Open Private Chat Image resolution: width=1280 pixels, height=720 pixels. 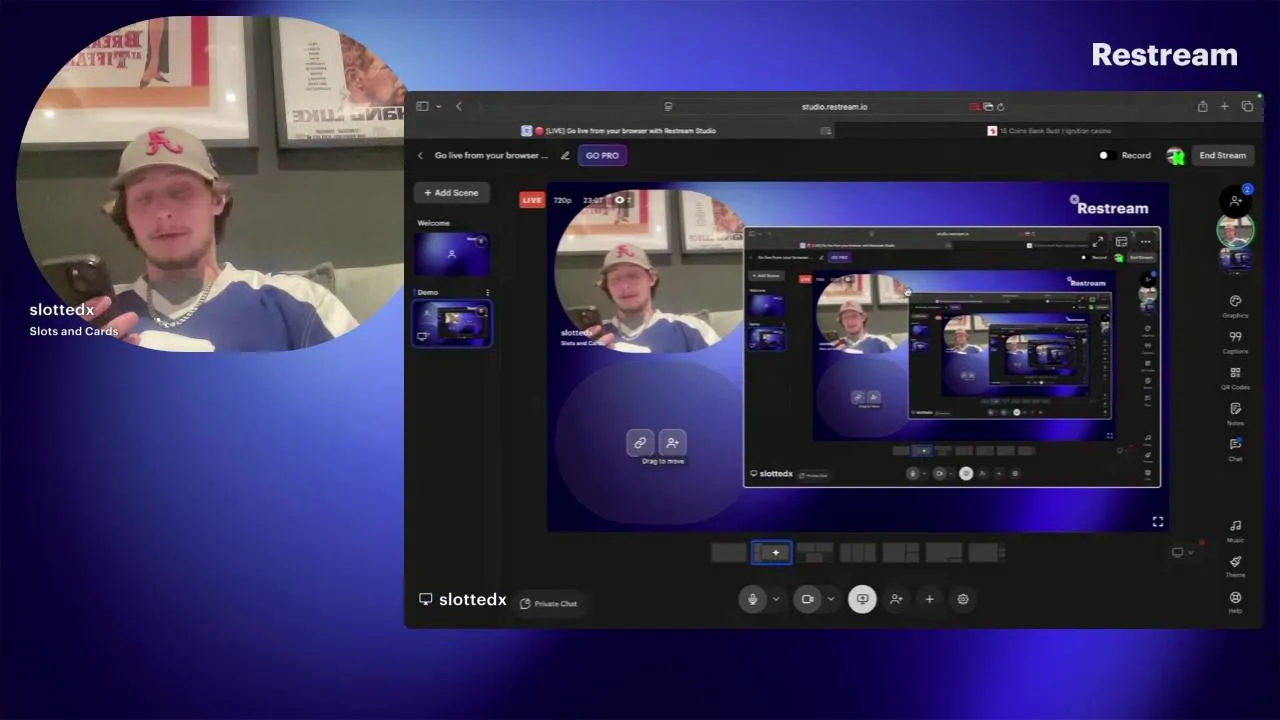[549, 603]
